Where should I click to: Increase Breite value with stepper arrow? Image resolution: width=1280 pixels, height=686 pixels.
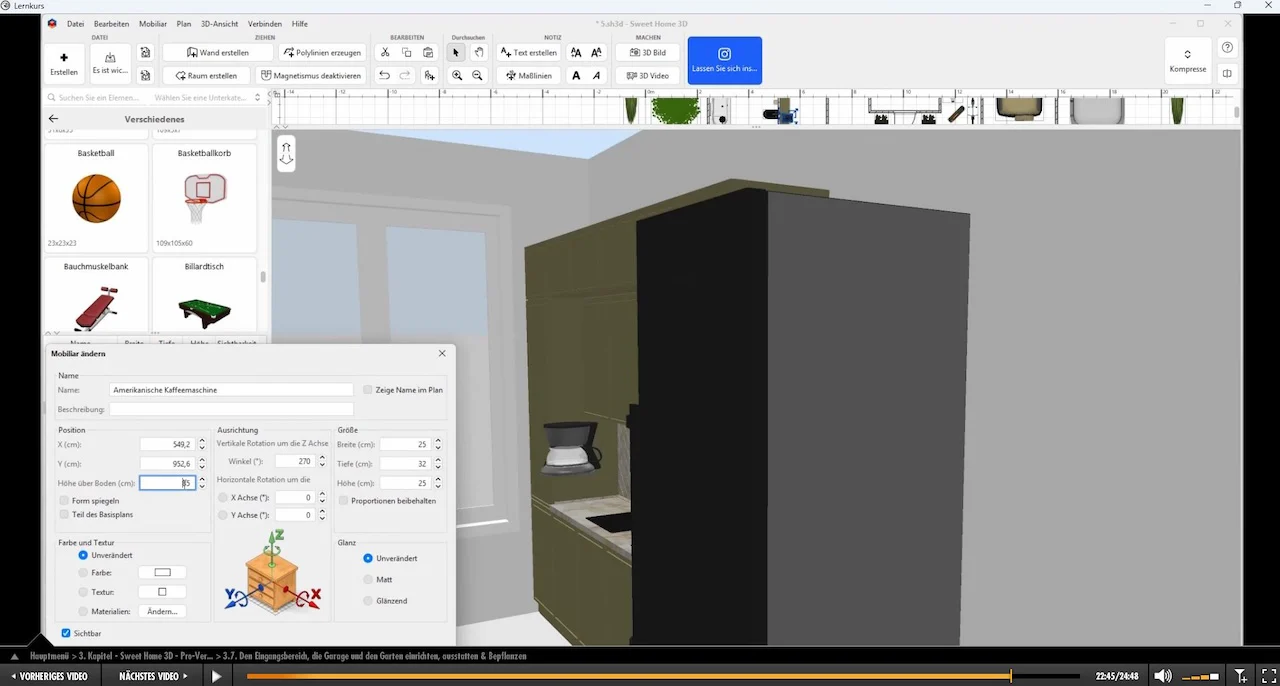point(438,441)
